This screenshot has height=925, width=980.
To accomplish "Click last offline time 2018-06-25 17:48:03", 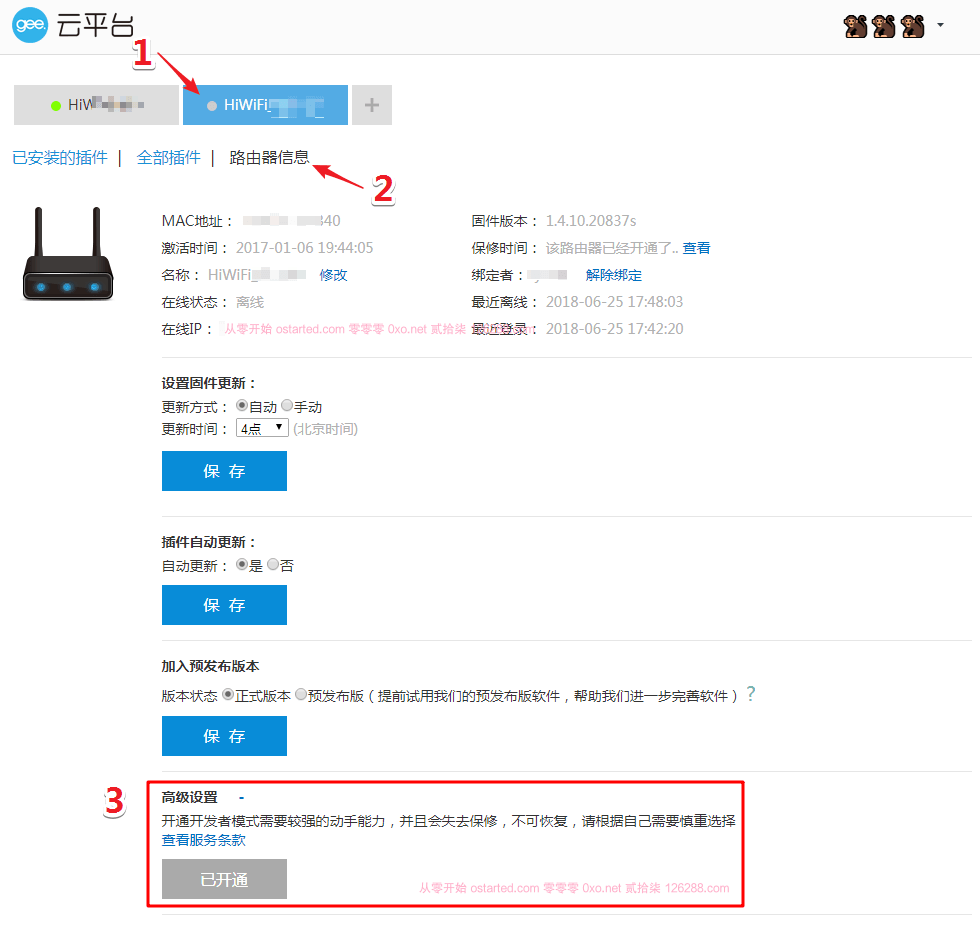I will [614, 302].
